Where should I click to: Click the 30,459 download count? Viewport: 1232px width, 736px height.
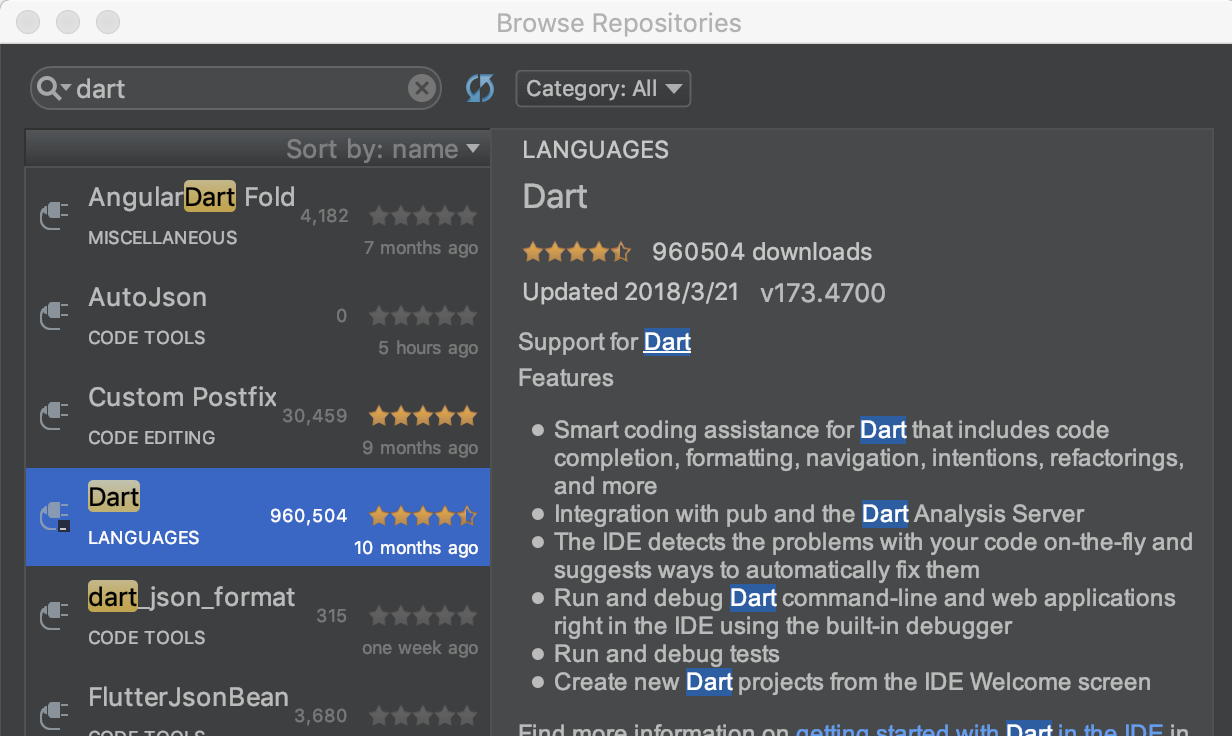(315, 416)
